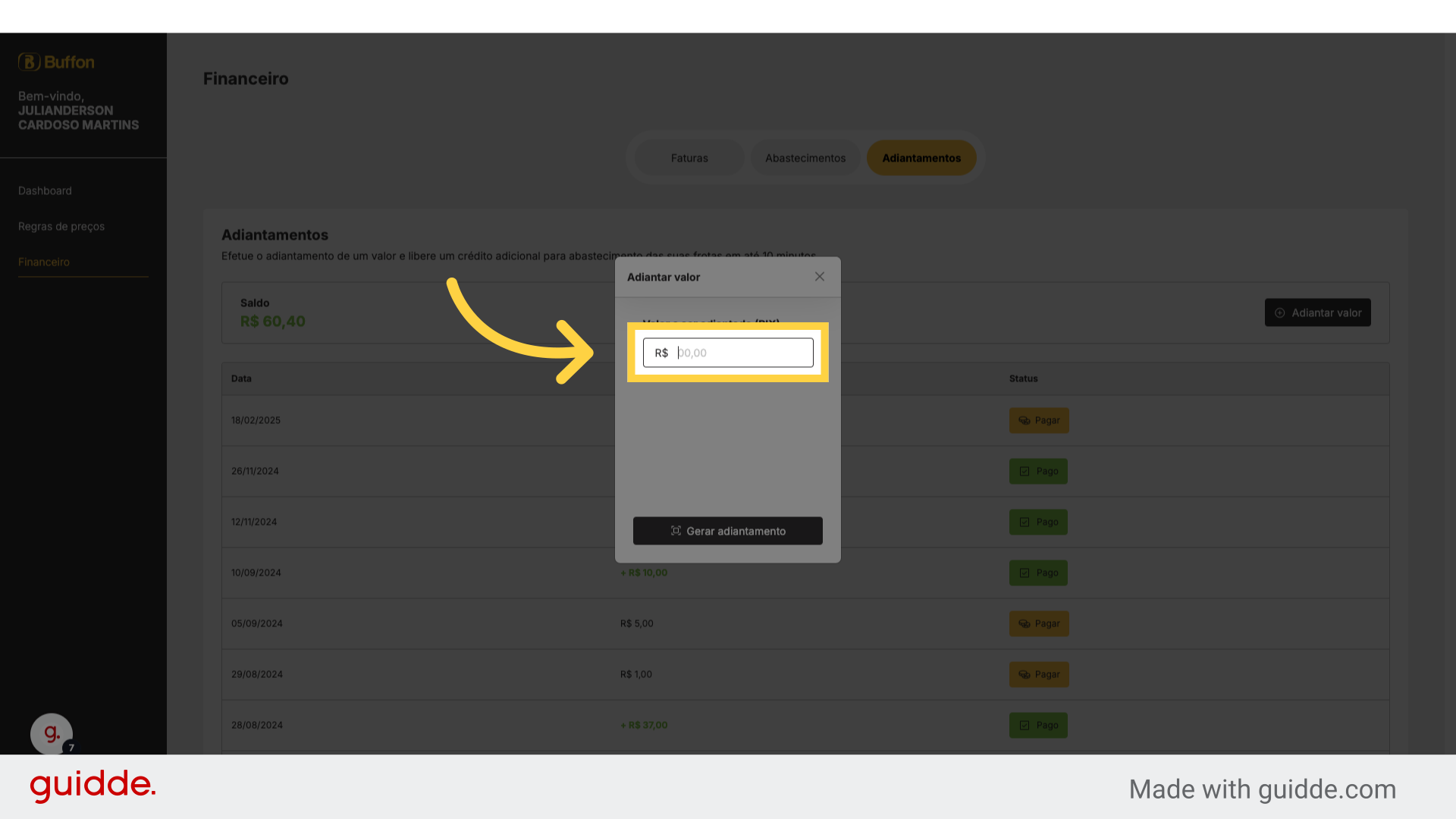Click the user name JULIANDERSON CARDOSO MARTINS
Image resolution: width=1456 pixels, height=819 pixels.
(79, 118)
